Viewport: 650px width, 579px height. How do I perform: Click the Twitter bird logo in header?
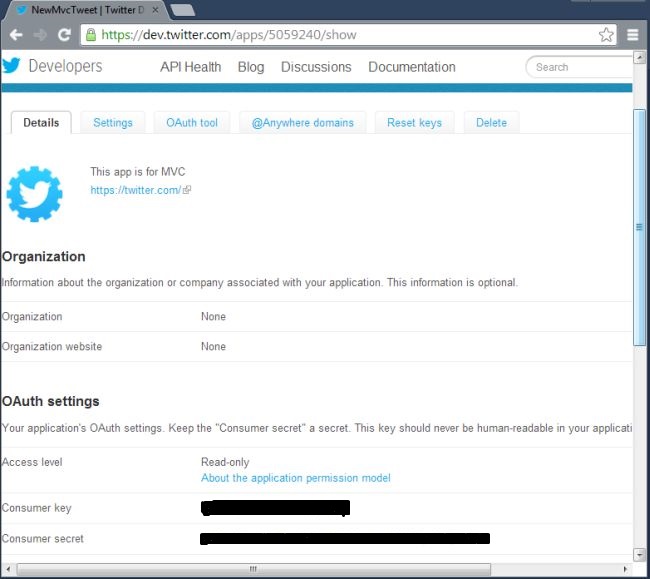[x=11, y=65]
